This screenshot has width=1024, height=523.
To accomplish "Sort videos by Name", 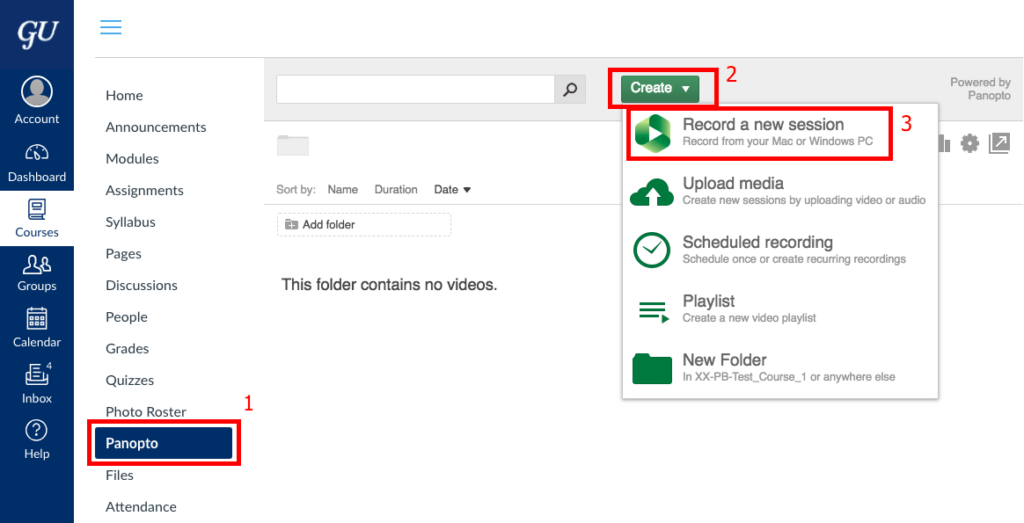I will pos(343,189).
